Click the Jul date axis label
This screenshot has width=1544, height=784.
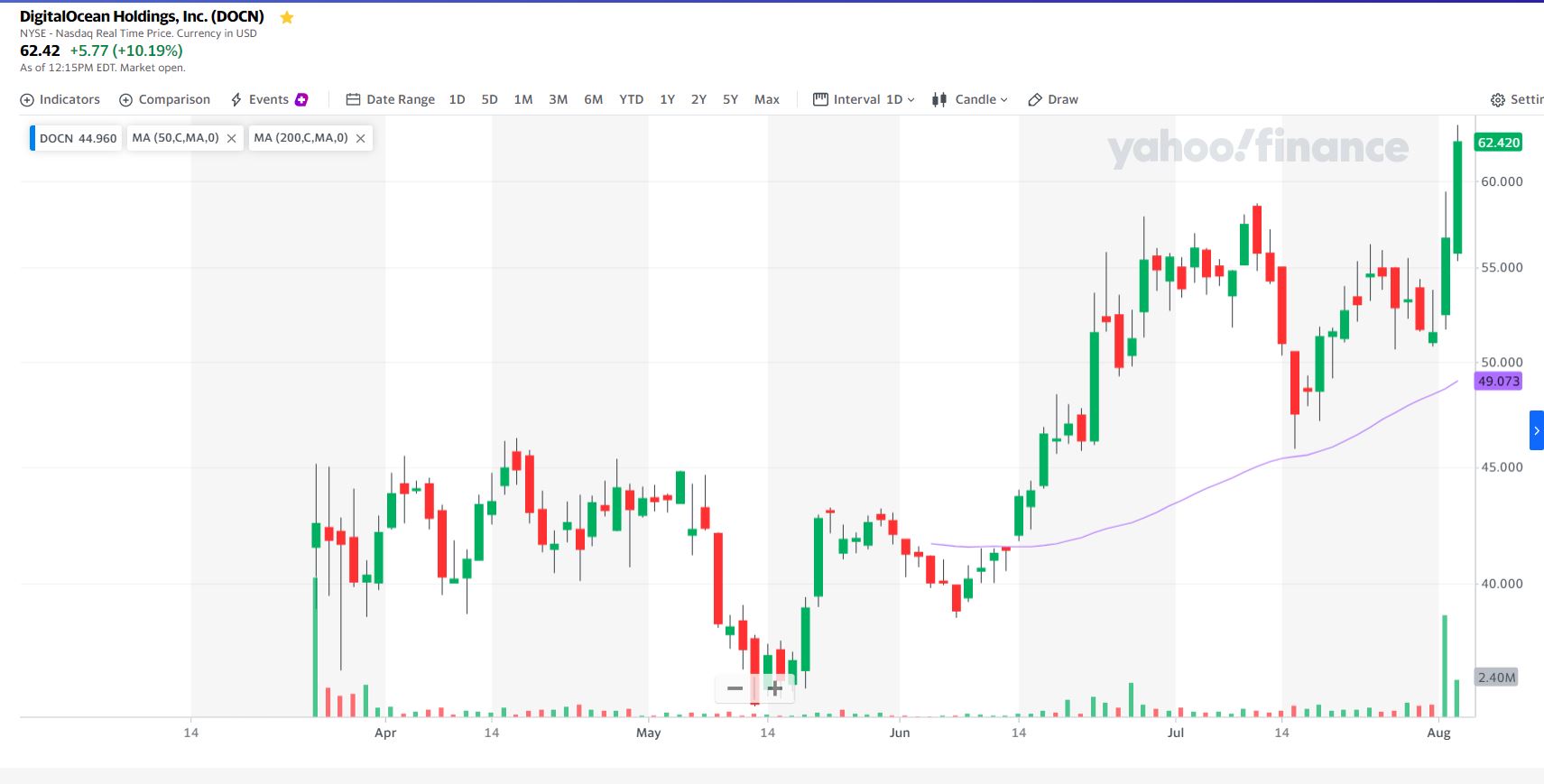(1175, 733)
